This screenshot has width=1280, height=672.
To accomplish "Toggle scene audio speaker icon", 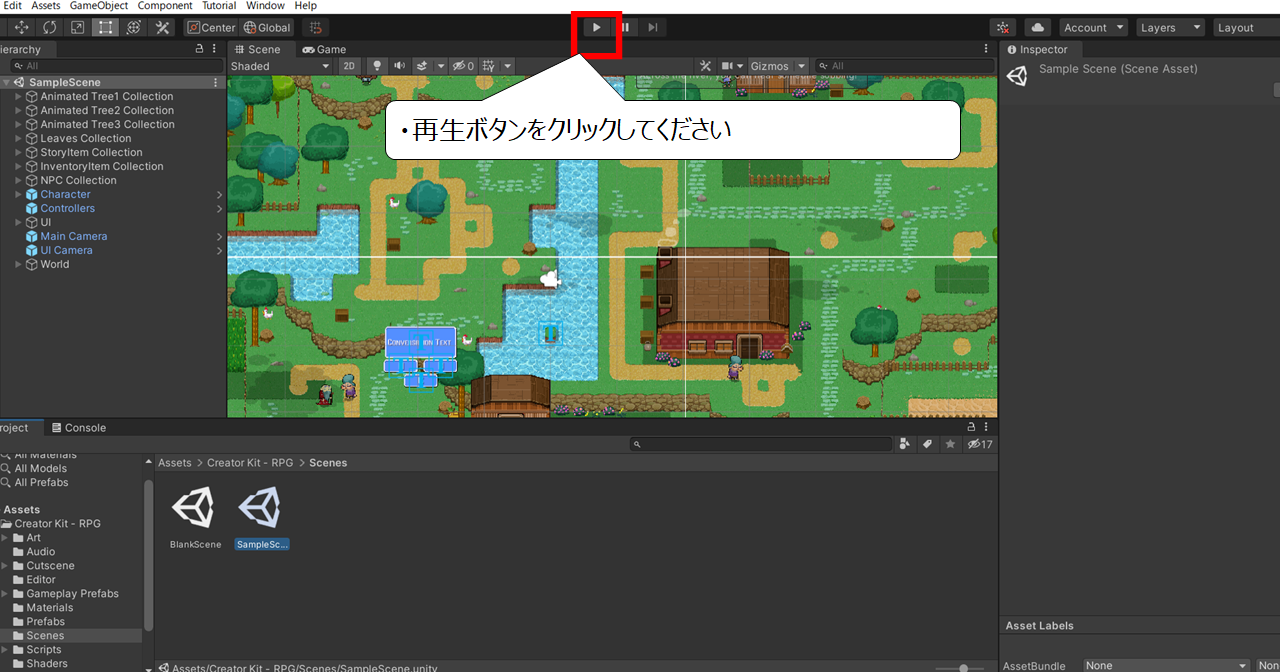I will click(x=400, y=66).
